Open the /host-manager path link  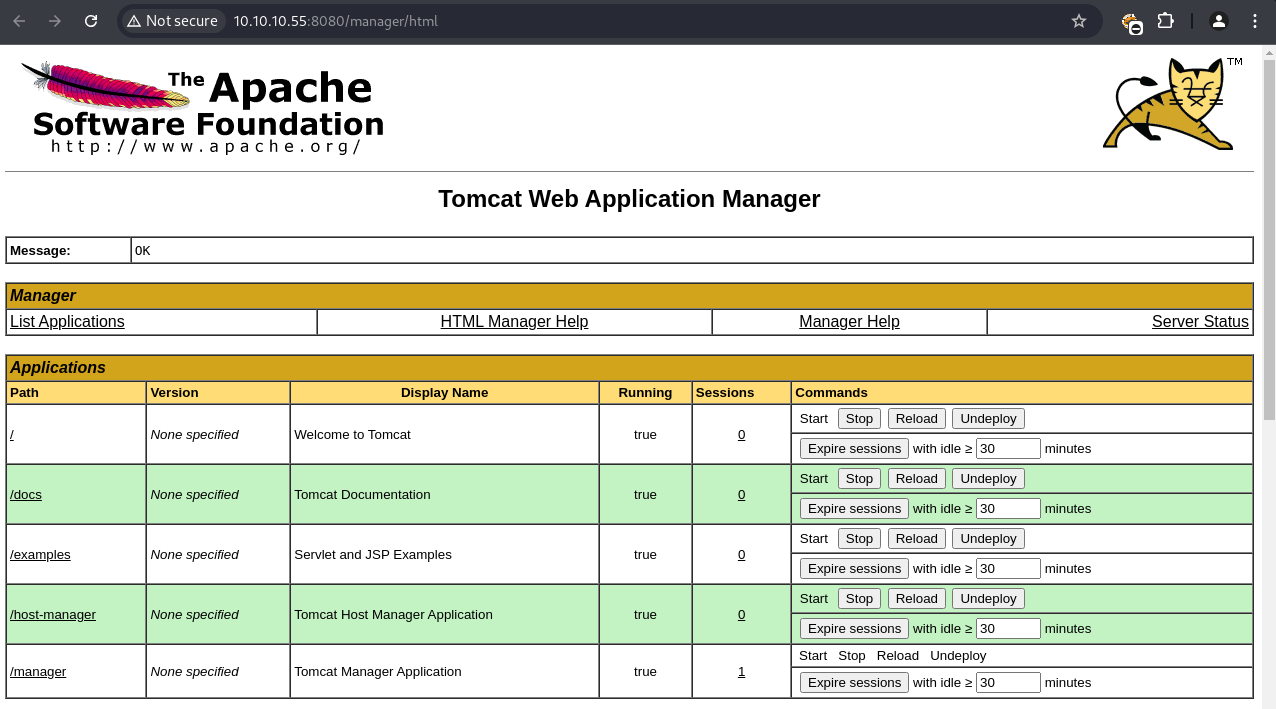(53, 615)
